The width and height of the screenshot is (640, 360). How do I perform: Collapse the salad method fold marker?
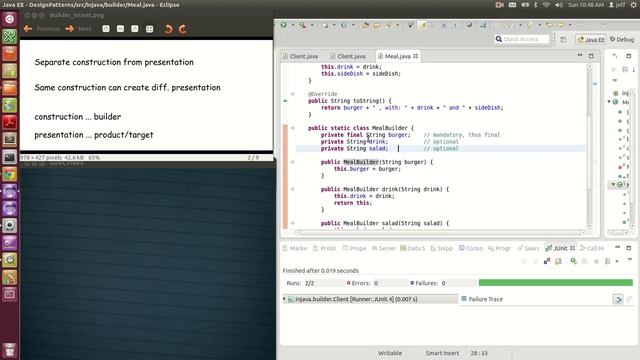click(x=293, y=223)
